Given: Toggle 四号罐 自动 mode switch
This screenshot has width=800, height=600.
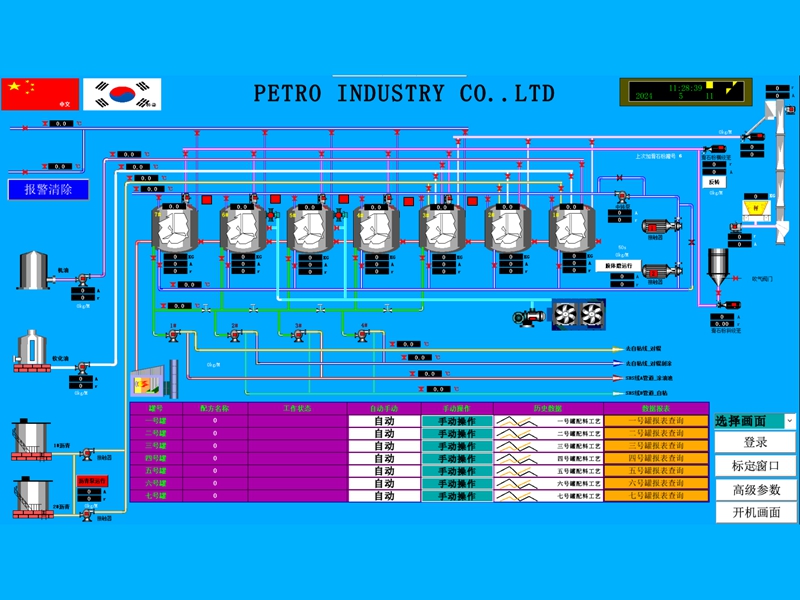Looking at the screenshot, I should 384,458.
